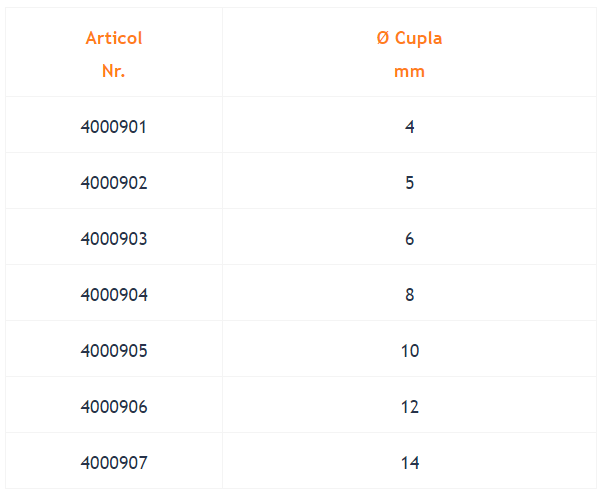The height and width of the screenshot is (496, 606).
Task: Select article number 4000906
Action: tap(114, 407)
